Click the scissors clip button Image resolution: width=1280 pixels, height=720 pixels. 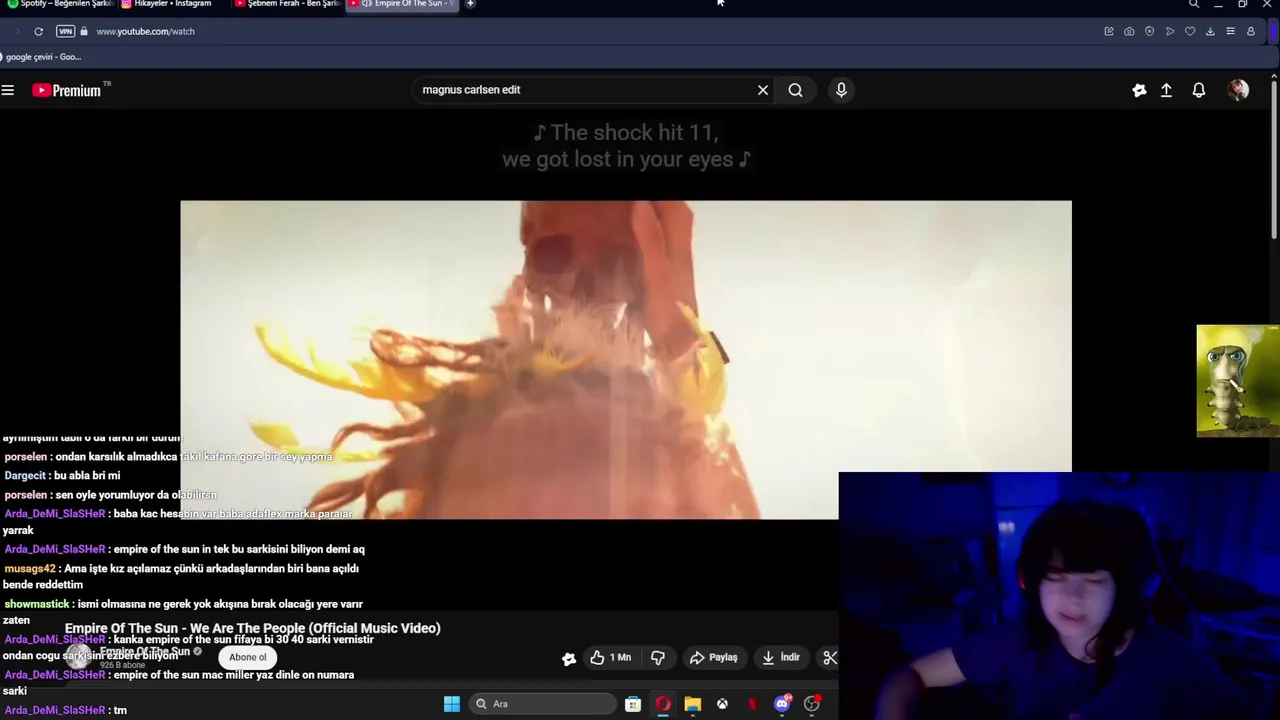click(829, 657)
